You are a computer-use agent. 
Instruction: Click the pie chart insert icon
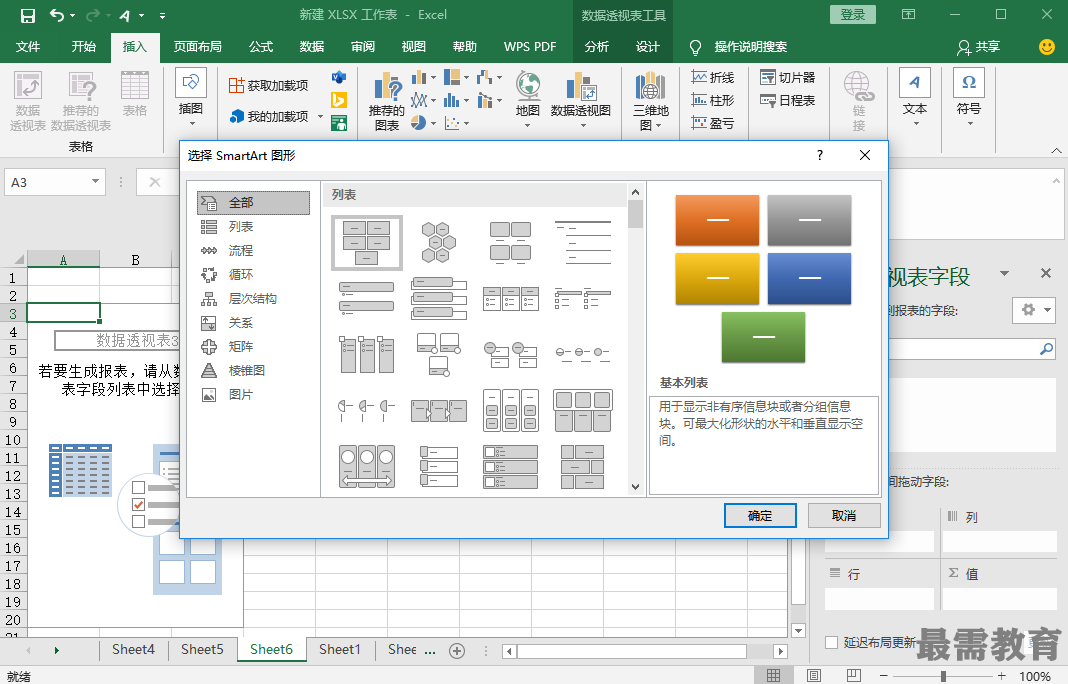[x=418, y=123]
